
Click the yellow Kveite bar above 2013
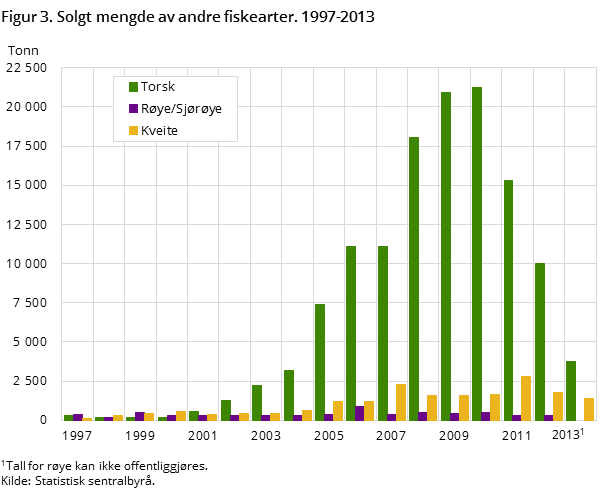(x=589, y=409)
